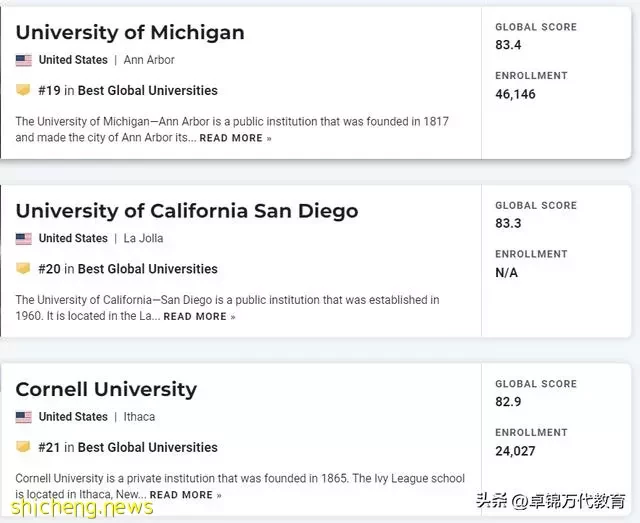
Task: Click US flag icon beside La Jolla
Action: tap(24, 239)
